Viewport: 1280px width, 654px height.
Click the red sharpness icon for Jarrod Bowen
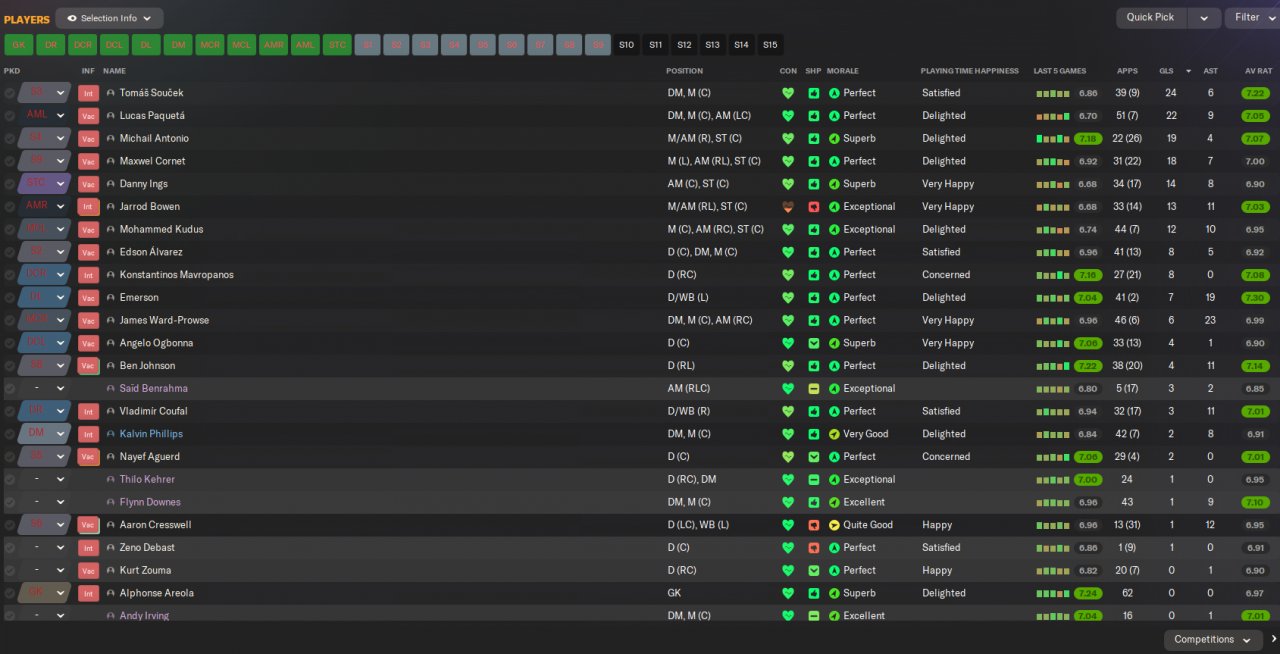coord(813,207)
